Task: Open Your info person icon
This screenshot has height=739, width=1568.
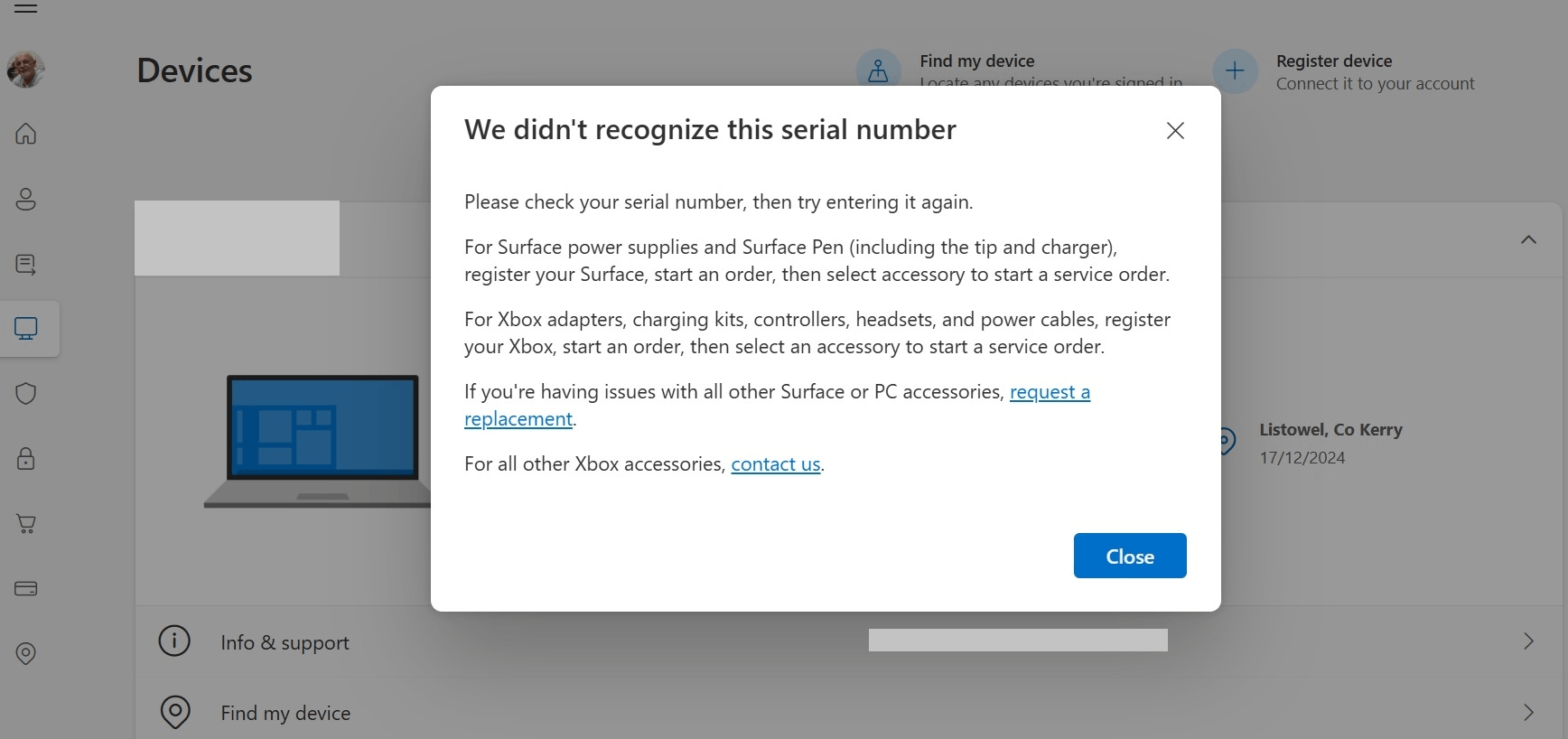Action: point(26,199)
